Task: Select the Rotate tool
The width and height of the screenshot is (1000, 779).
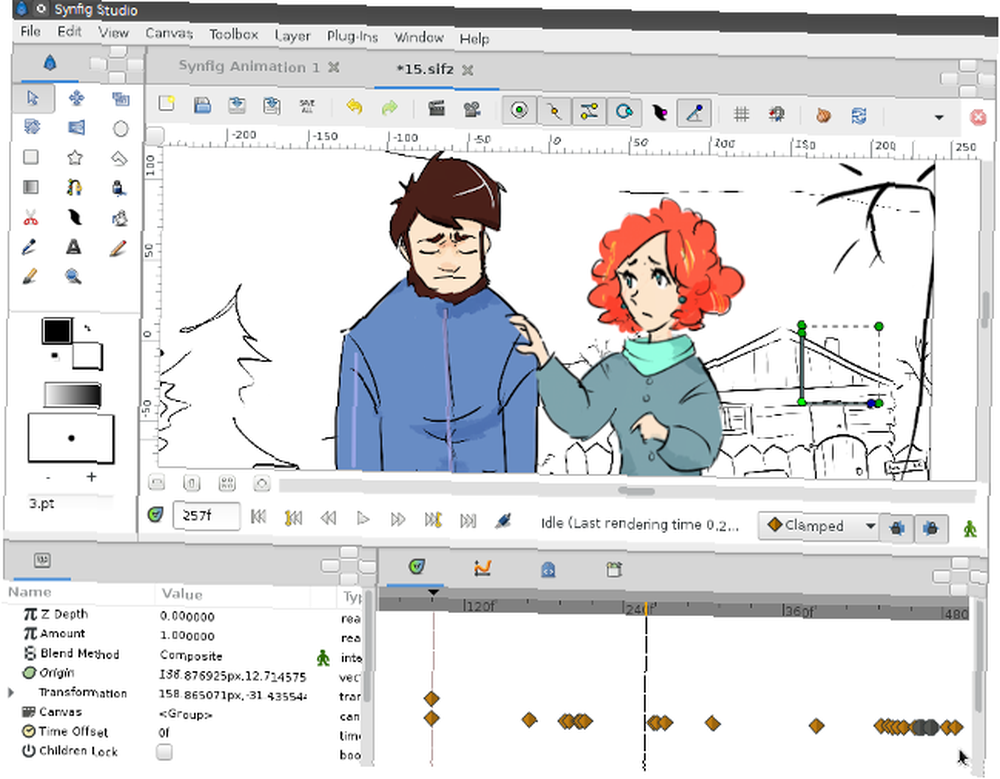Action: [x=32, y=126]
